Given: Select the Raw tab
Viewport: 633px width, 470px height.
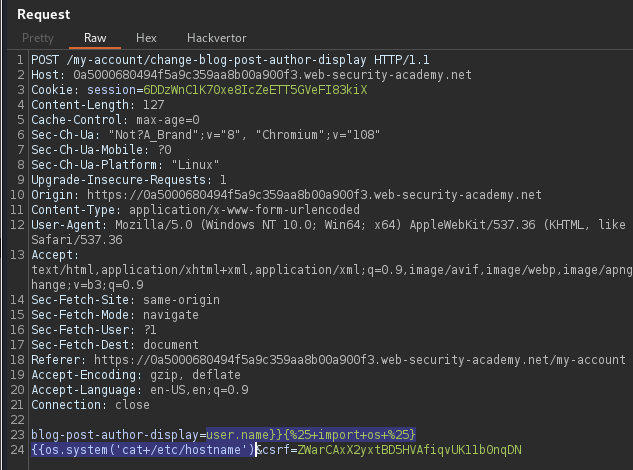Looking at the screenshot, I should (x=95, y=38).
